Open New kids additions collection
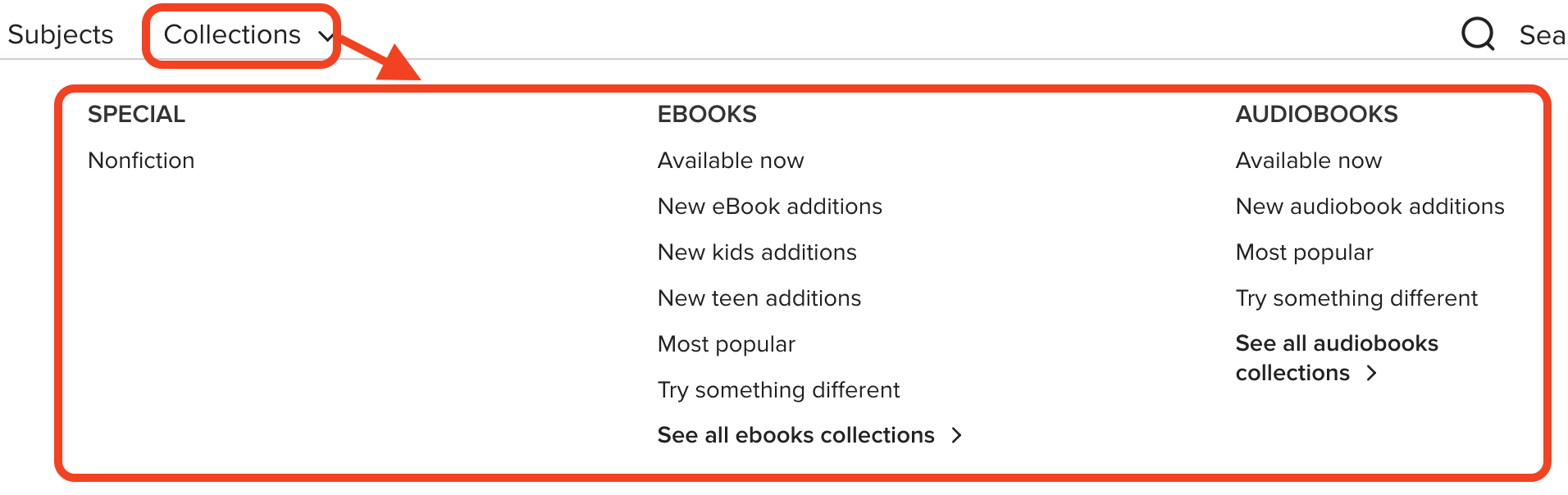The height and width of the screenshot is (495, 1568). (756, 252)
